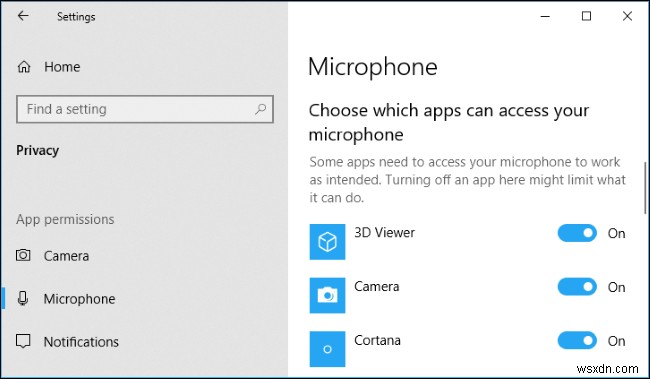The width and height of the screenshot is (650, 379).
Task: Click the Privacy heading
Action: 37,150
